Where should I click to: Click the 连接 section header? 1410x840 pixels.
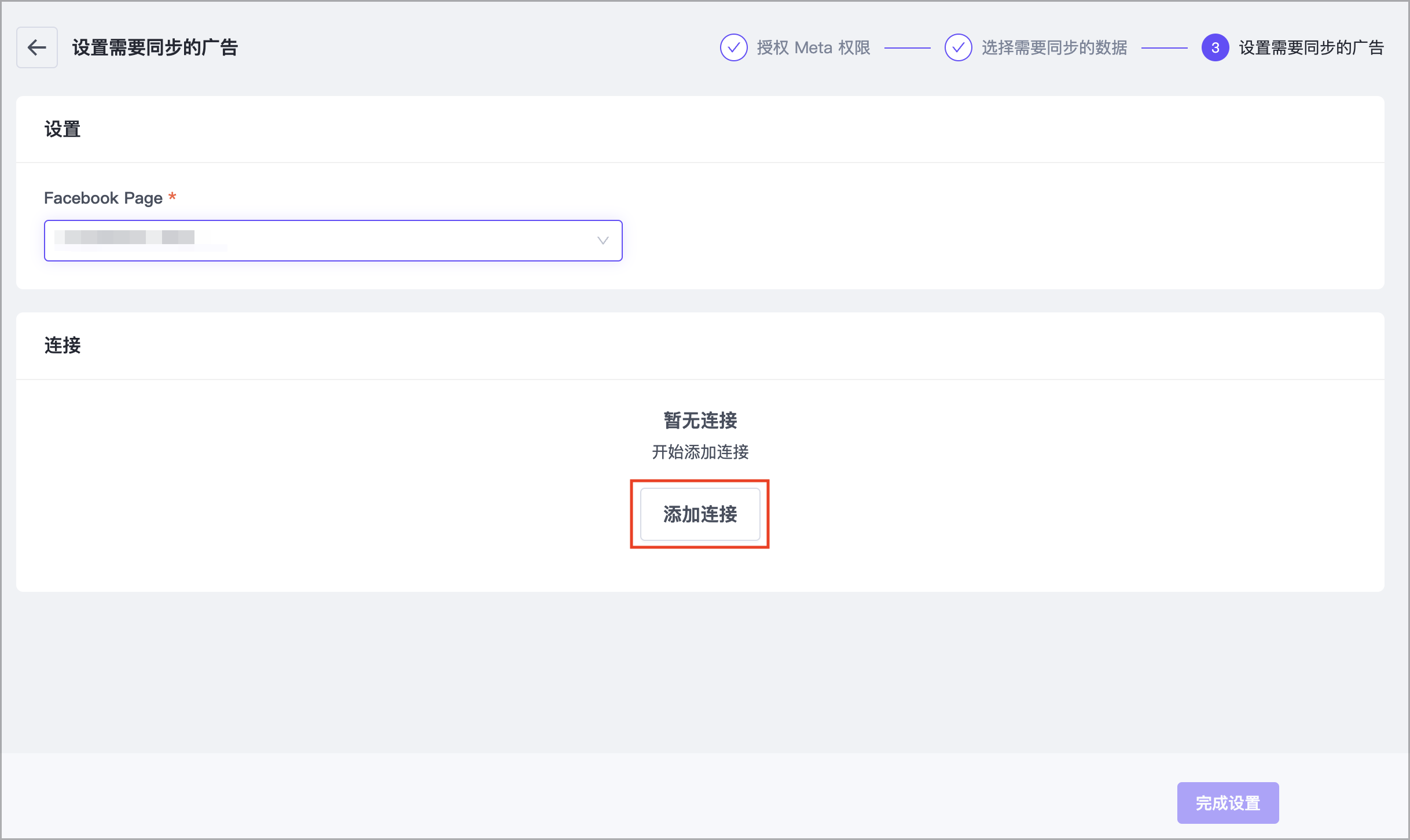tap(63, 345)
